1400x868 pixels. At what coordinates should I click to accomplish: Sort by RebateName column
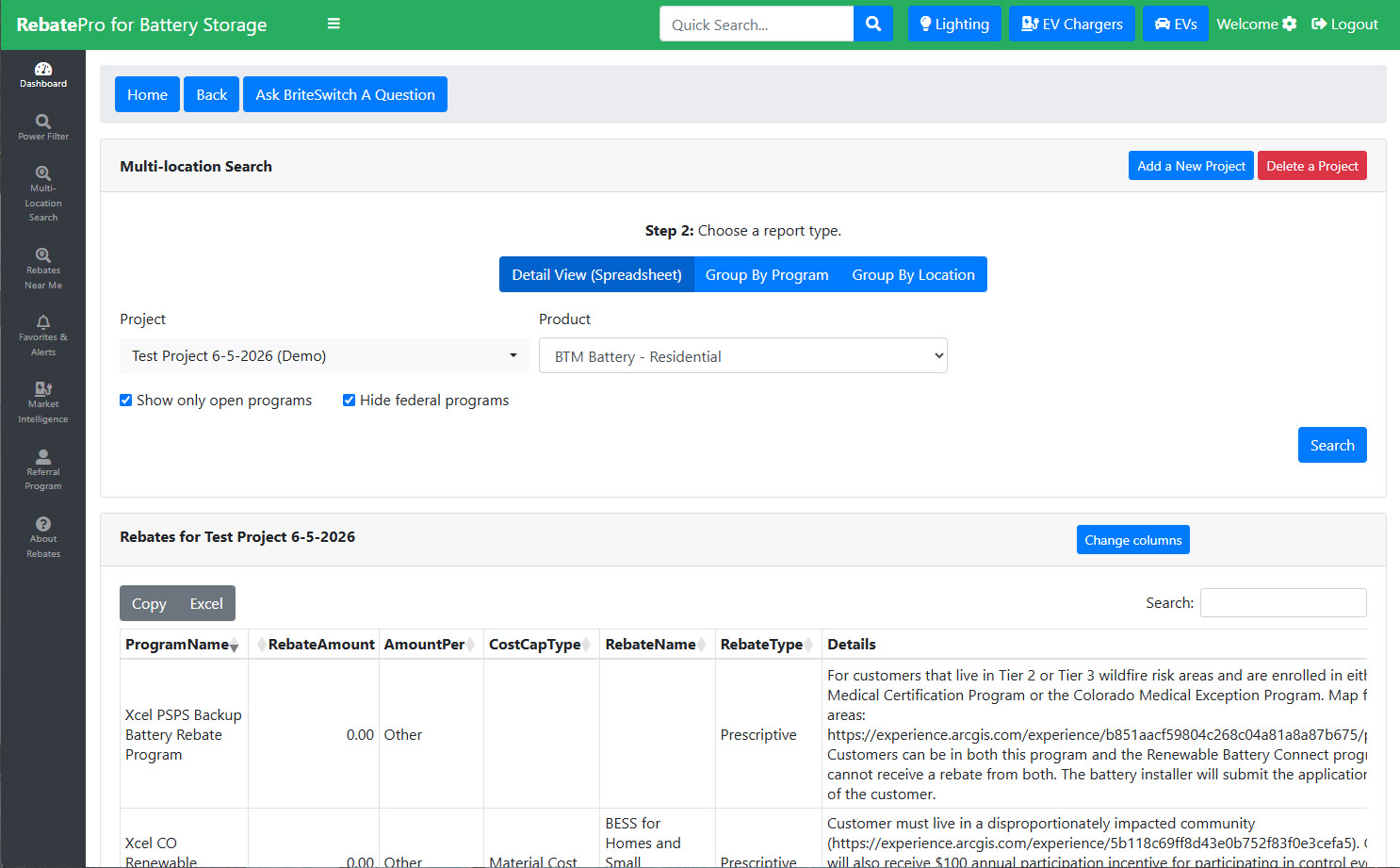coord(658,645)
